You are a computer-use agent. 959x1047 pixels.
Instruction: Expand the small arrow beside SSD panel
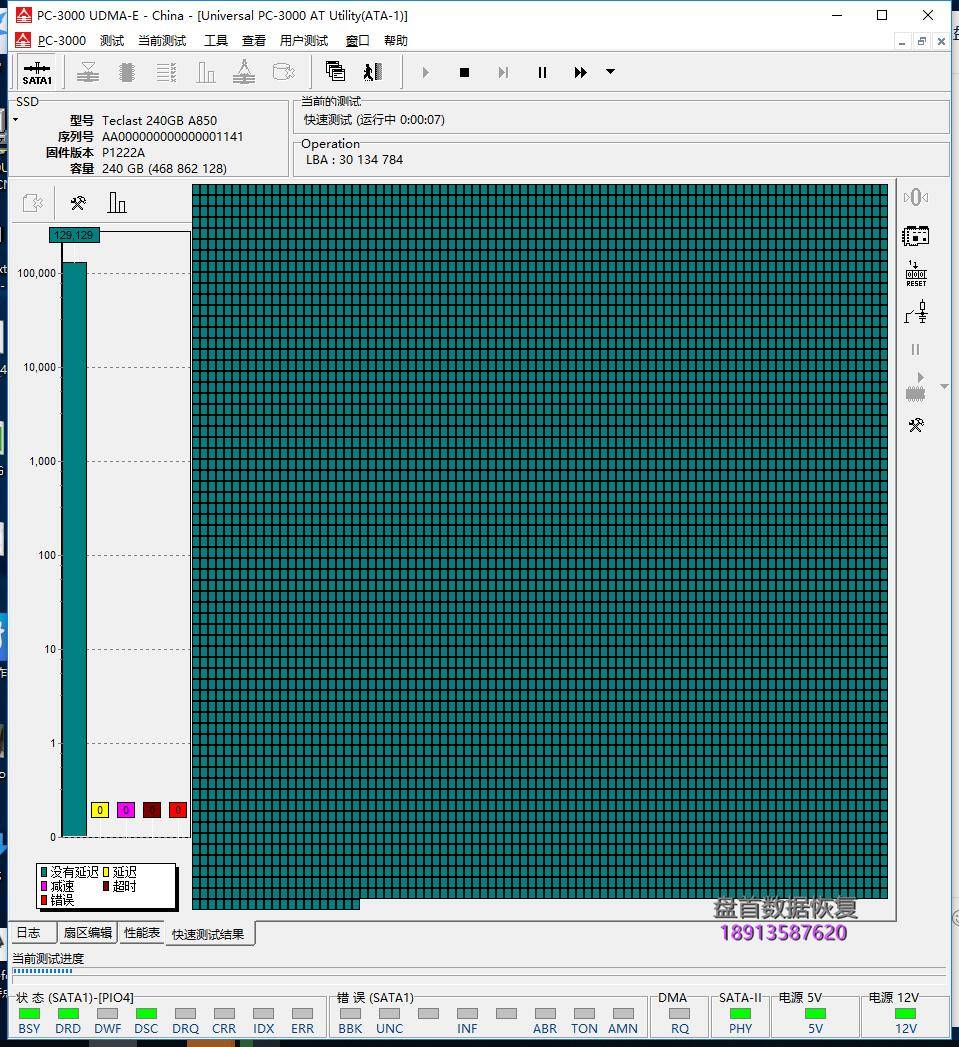click(x=15, y=120)
